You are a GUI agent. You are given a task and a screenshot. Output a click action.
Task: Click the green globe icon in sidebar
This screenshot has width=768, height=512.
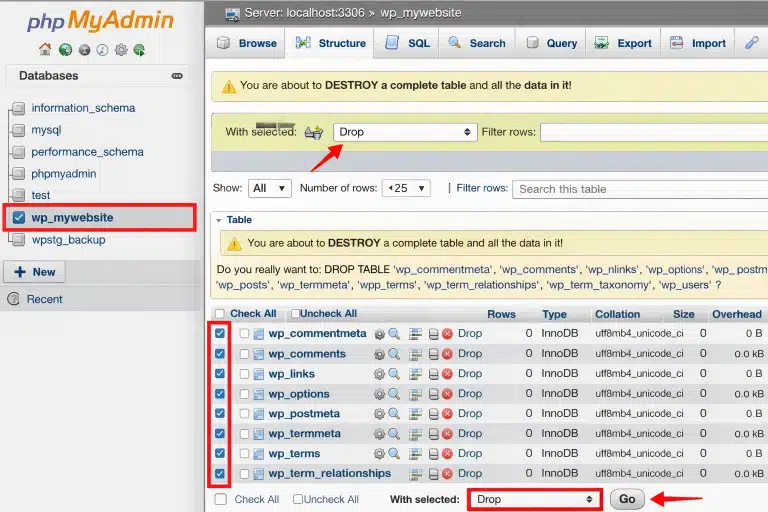coord(65,49)
